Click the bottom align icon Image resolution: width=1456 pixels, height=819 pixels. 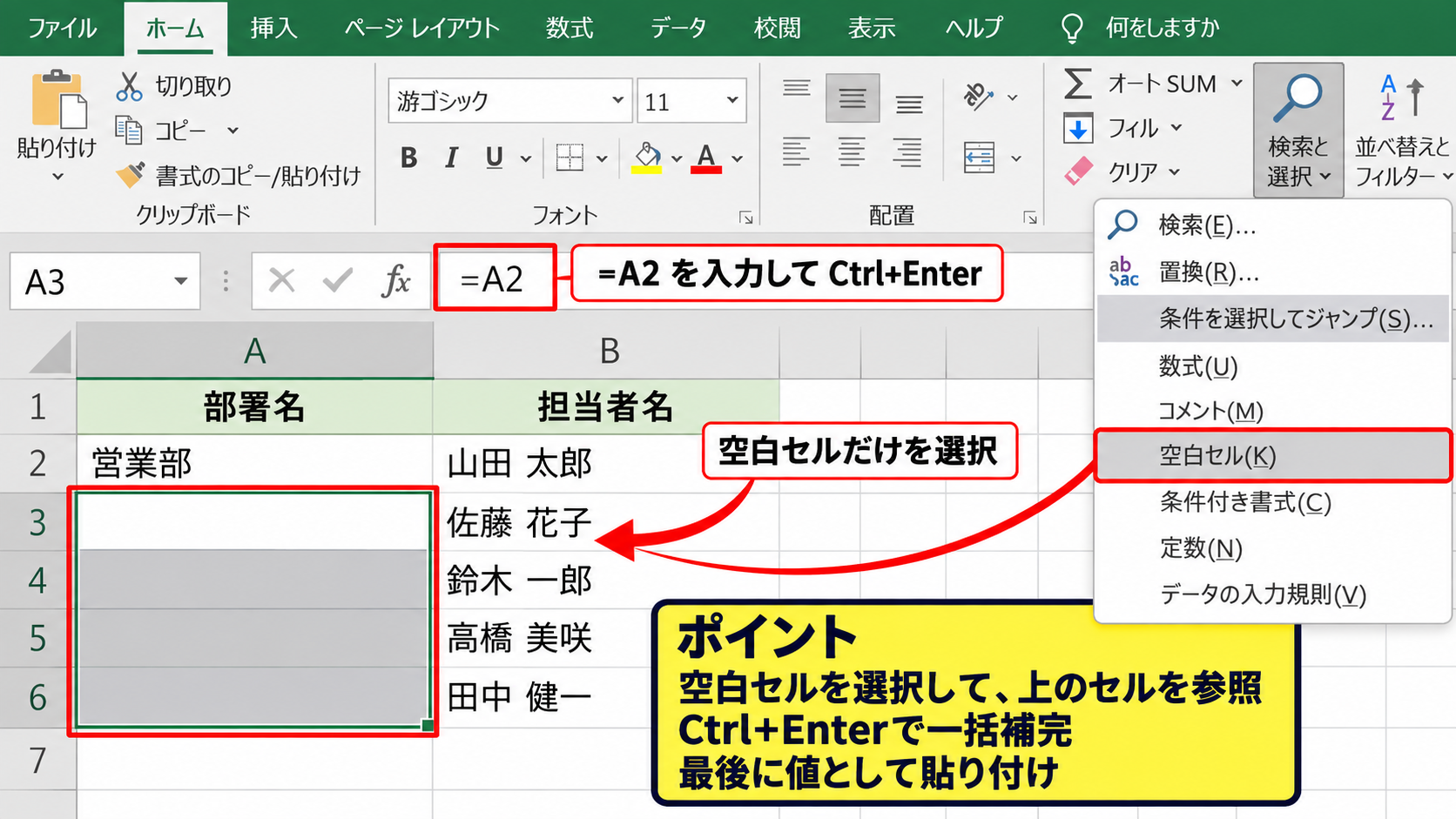[909, 104]
